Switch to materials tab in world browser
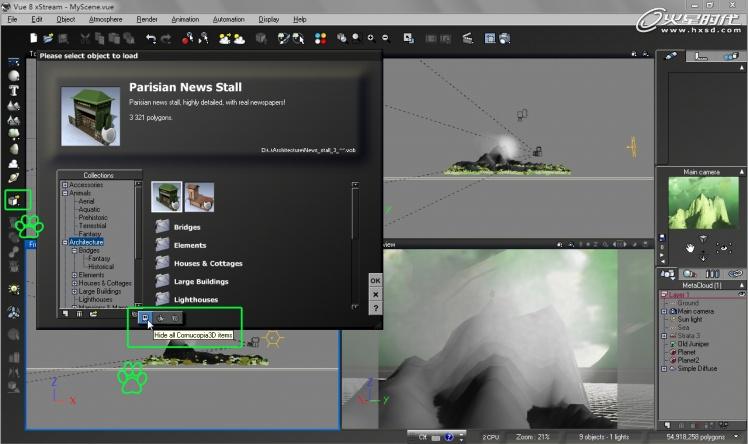Viewport: 748px width, 444px height. point(689,274)
